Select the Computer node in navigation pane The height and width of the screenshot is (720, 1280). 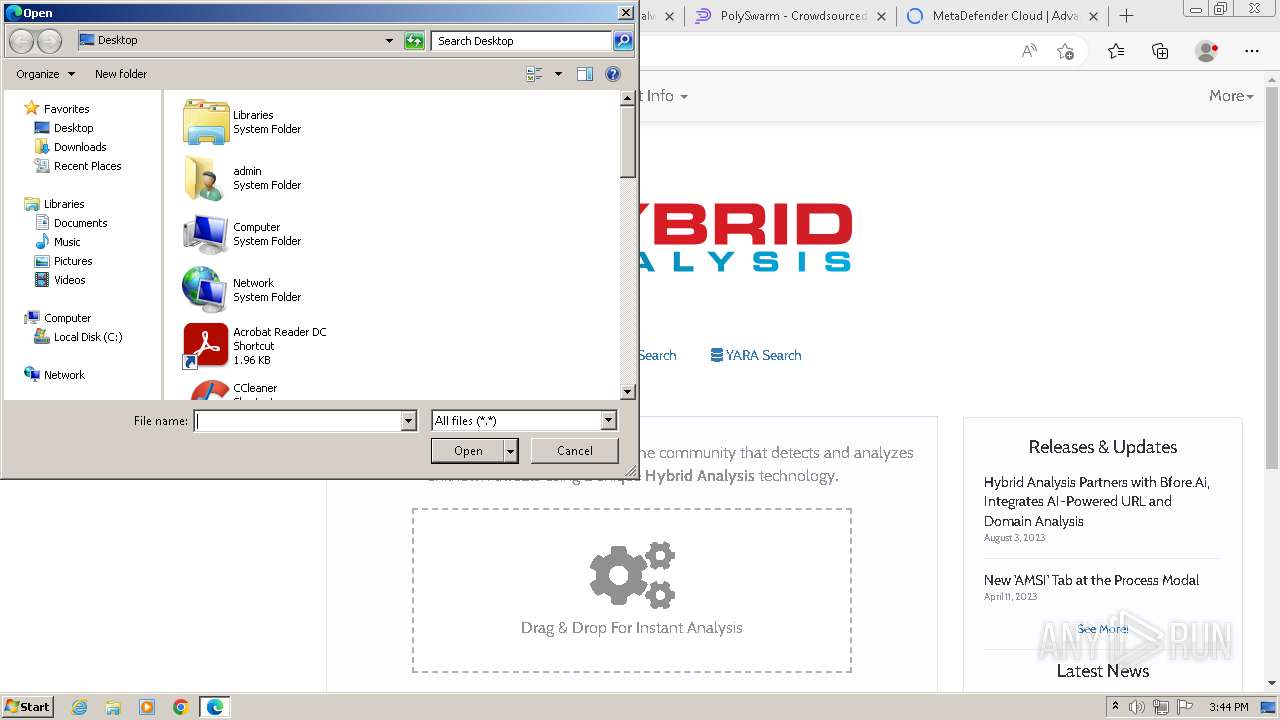58,318
